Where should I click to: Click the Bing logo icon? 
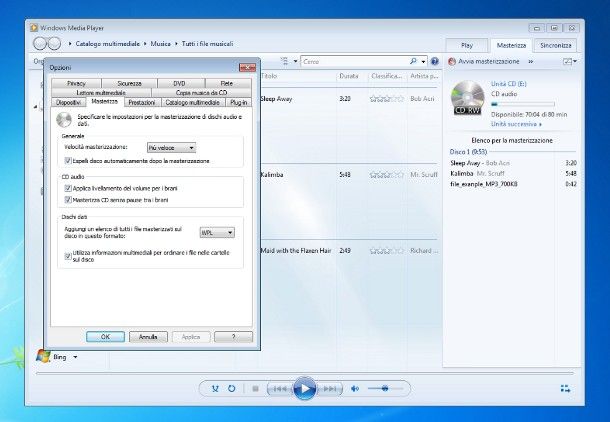tap(43, 356)
